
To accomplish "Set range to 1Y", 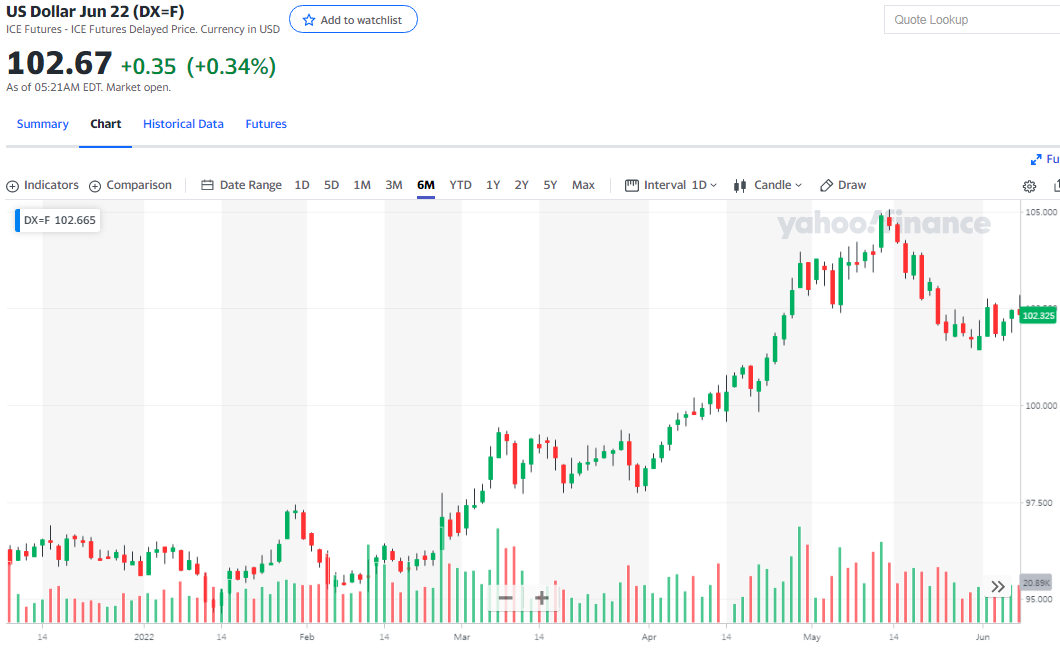I will (493, 185).
